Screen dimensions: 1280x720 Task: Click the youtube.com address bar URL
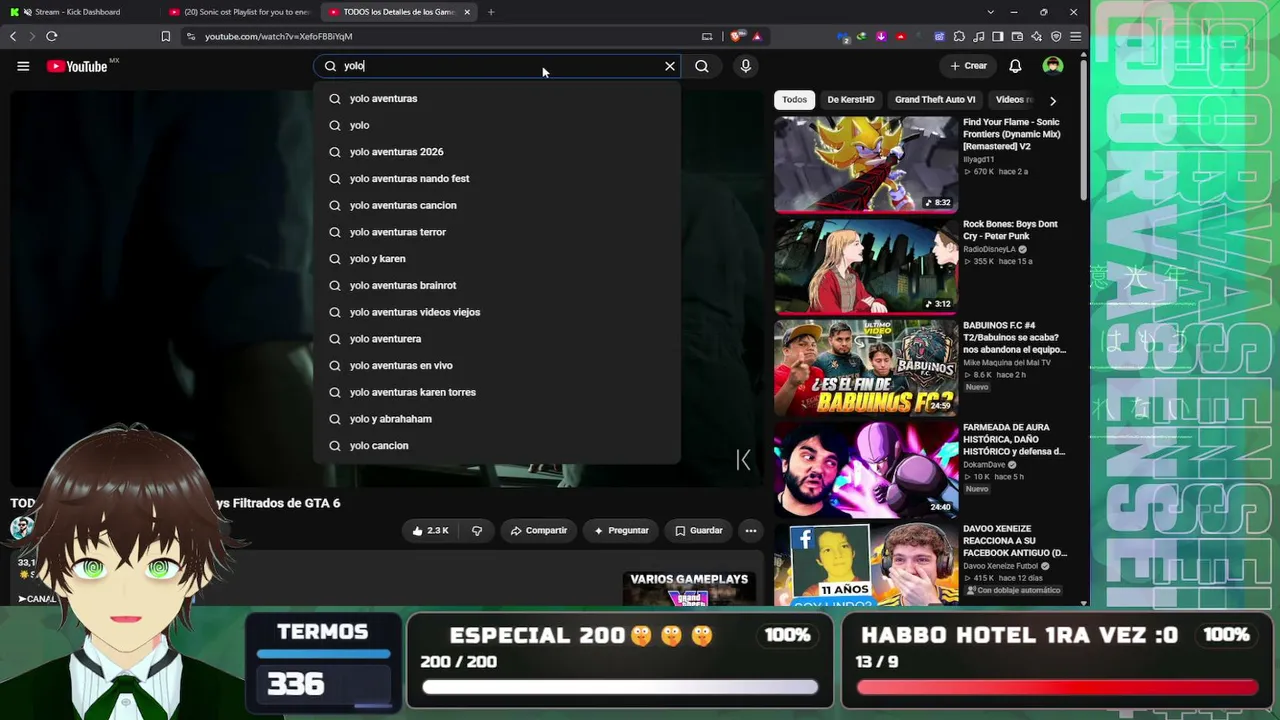279,37
